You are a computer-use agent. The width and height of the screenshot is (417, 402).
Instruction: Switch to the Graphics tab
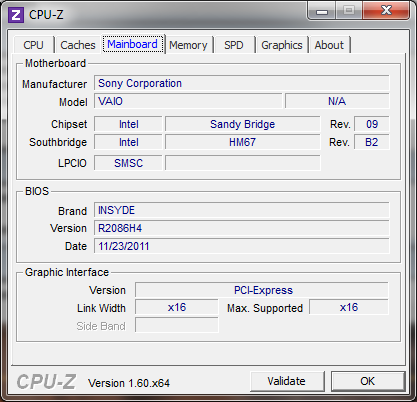(282, 45)
